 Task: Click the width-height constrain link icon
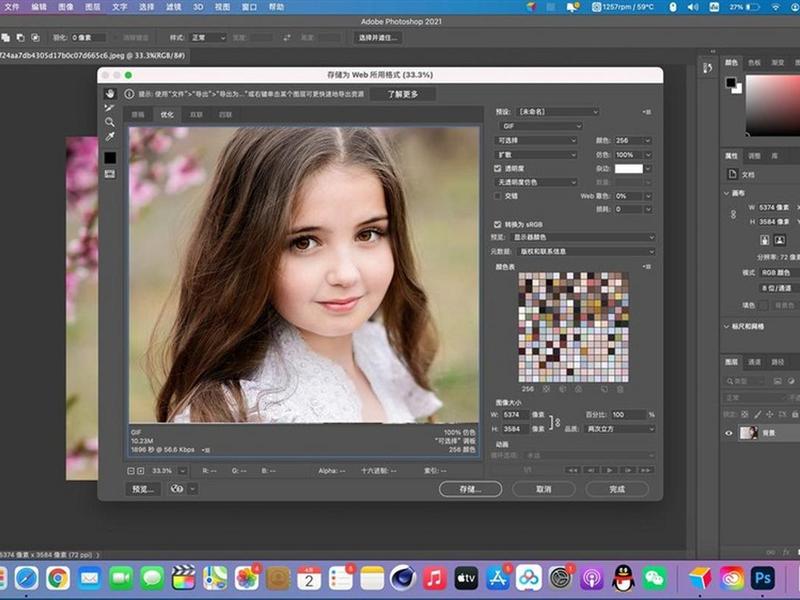coord(555,422)
